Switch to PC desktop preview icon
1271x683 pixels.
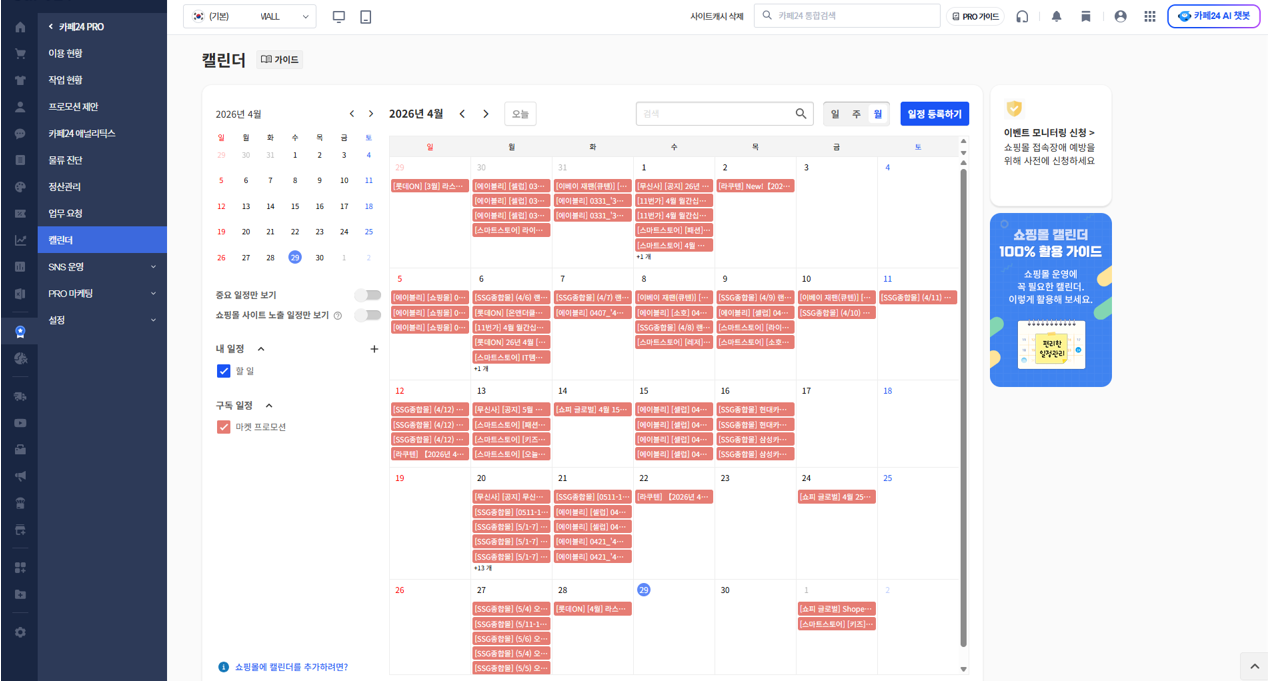coord(339,16)
